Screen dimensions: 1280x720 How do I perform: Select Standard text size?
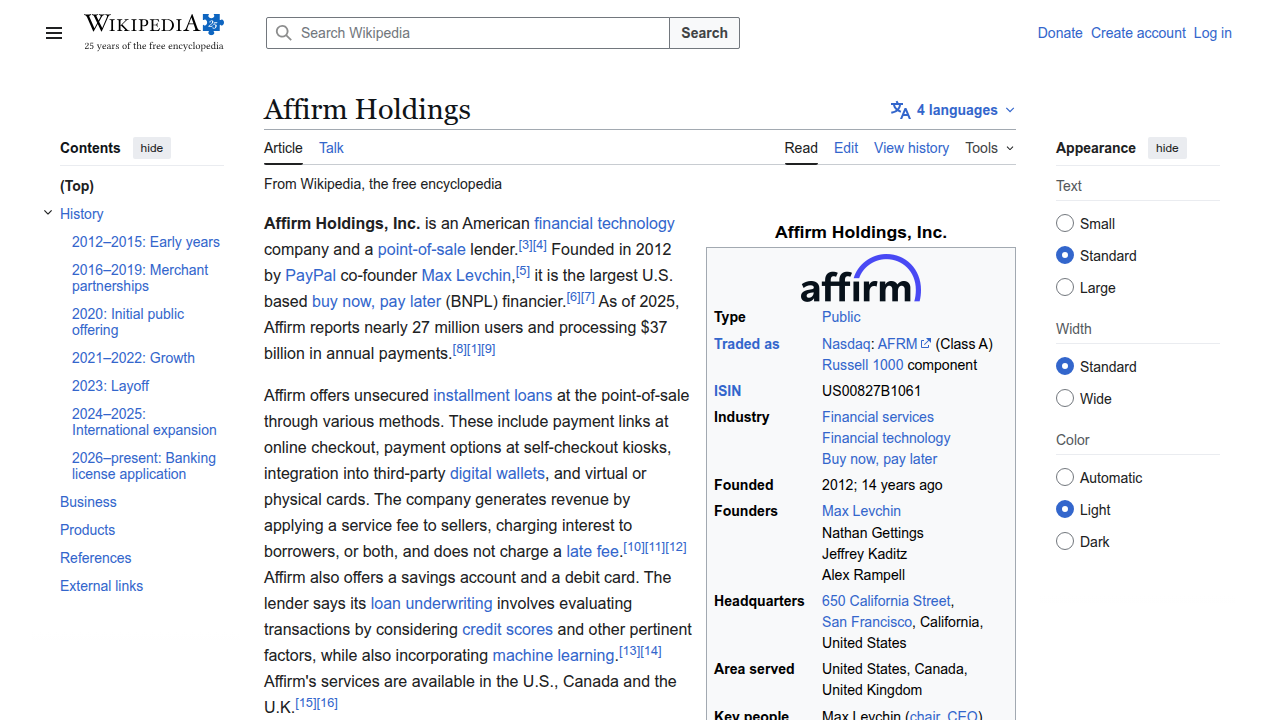1065,255
